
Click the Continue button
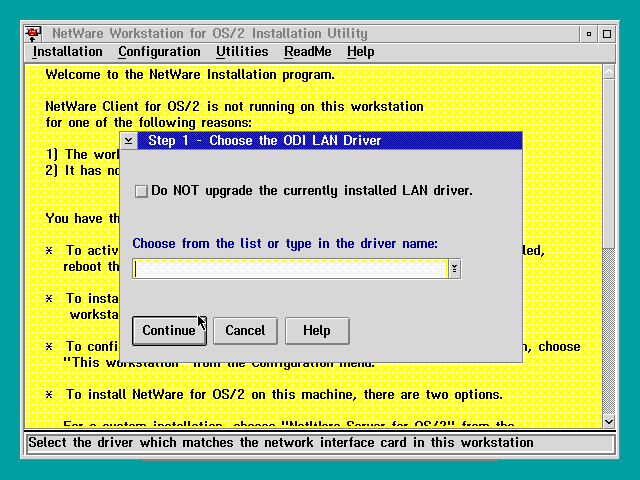click(169, 331)
